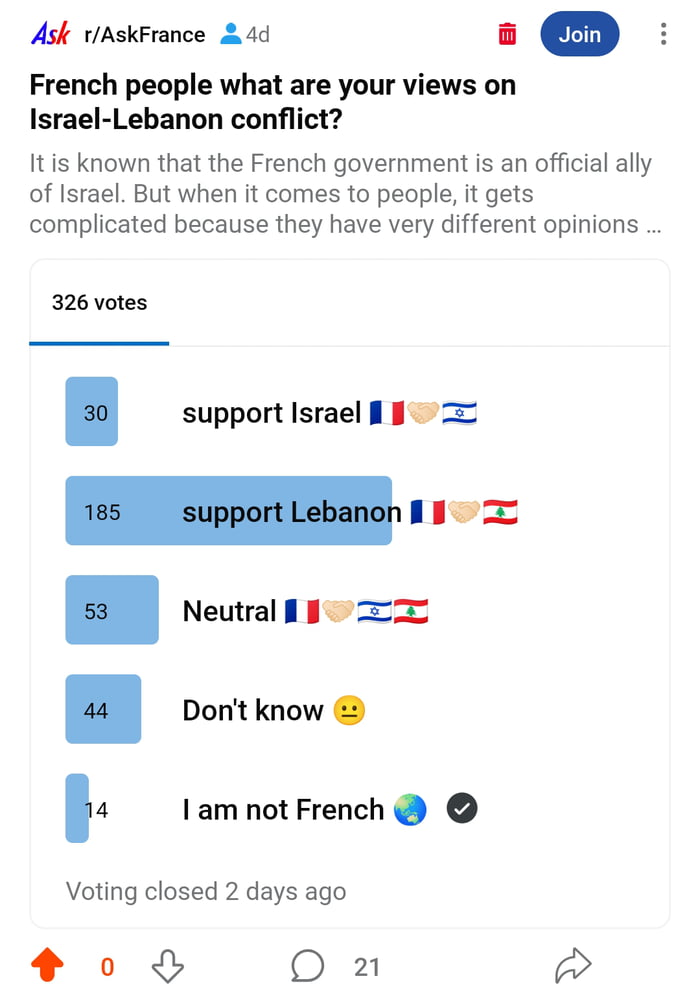This screenshot has width=700, height=1007.
Task: Open the '326 votes' tab
Action: [x=99, y=302]
